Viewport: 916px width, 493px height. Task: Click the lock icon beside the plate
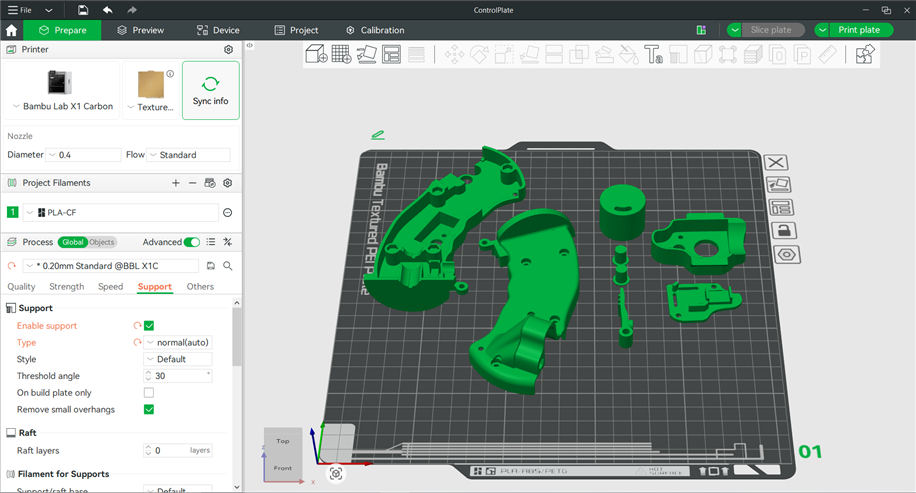click(x=783, y=231)
